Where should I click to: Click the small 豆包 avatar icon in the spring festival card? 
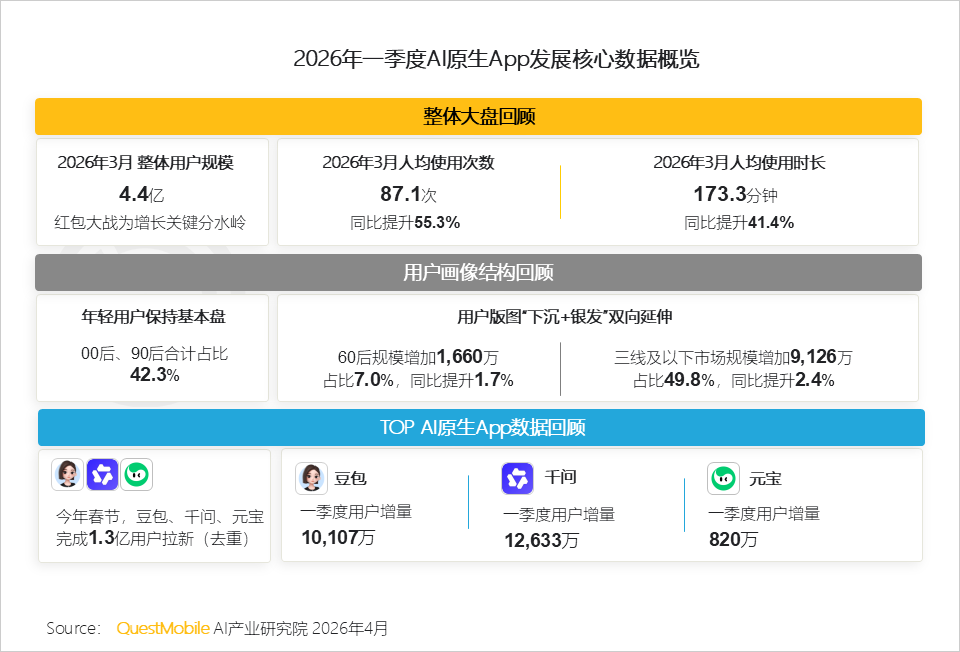pyautogui.click(x=68, y=474)
